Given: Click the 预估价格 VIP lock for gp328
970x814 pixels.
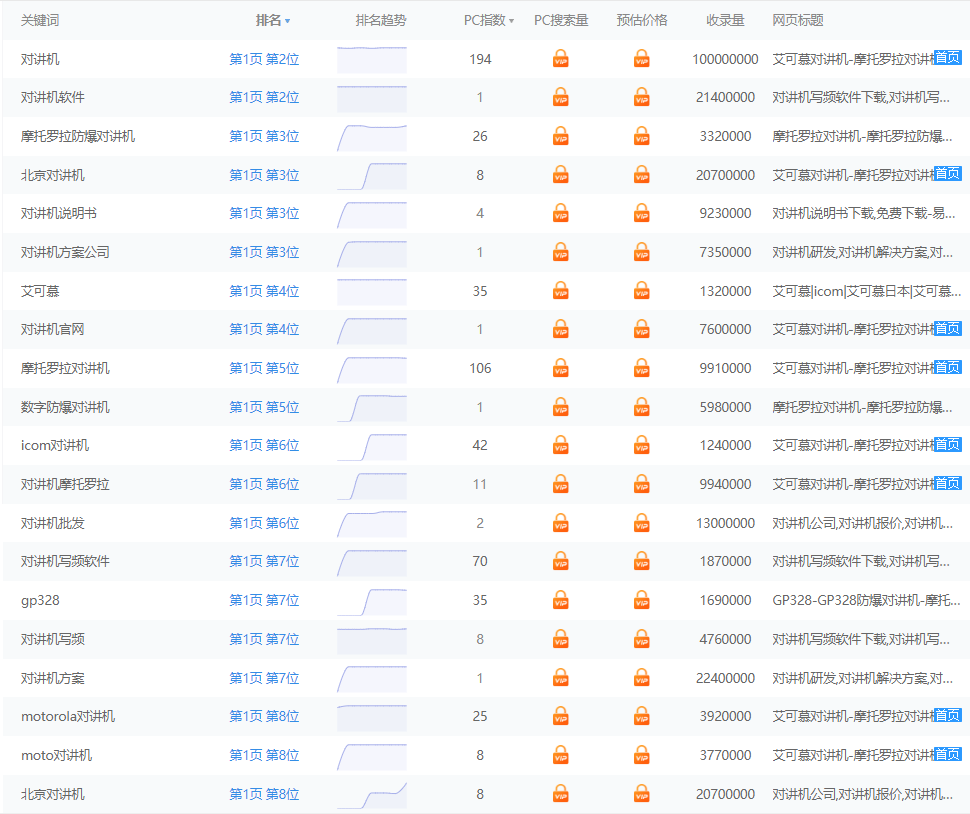Looking at the screenshot, I should pos(641,600).
